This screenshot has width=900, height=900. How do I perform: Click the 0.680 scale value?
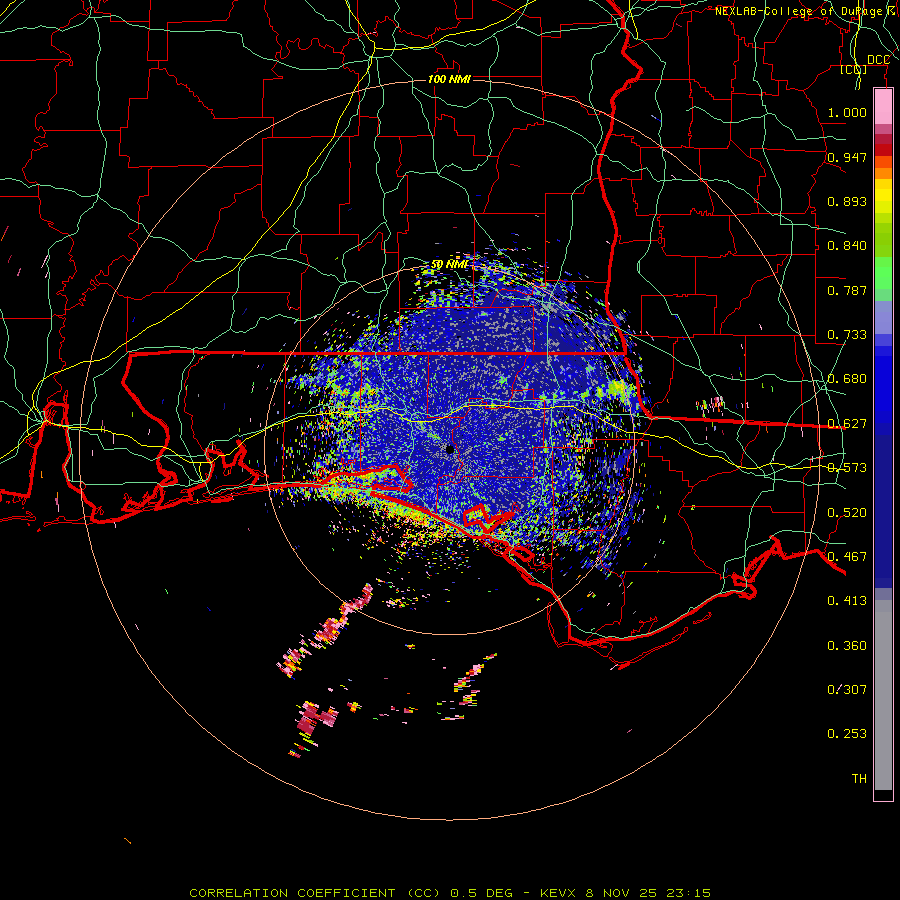847,379
